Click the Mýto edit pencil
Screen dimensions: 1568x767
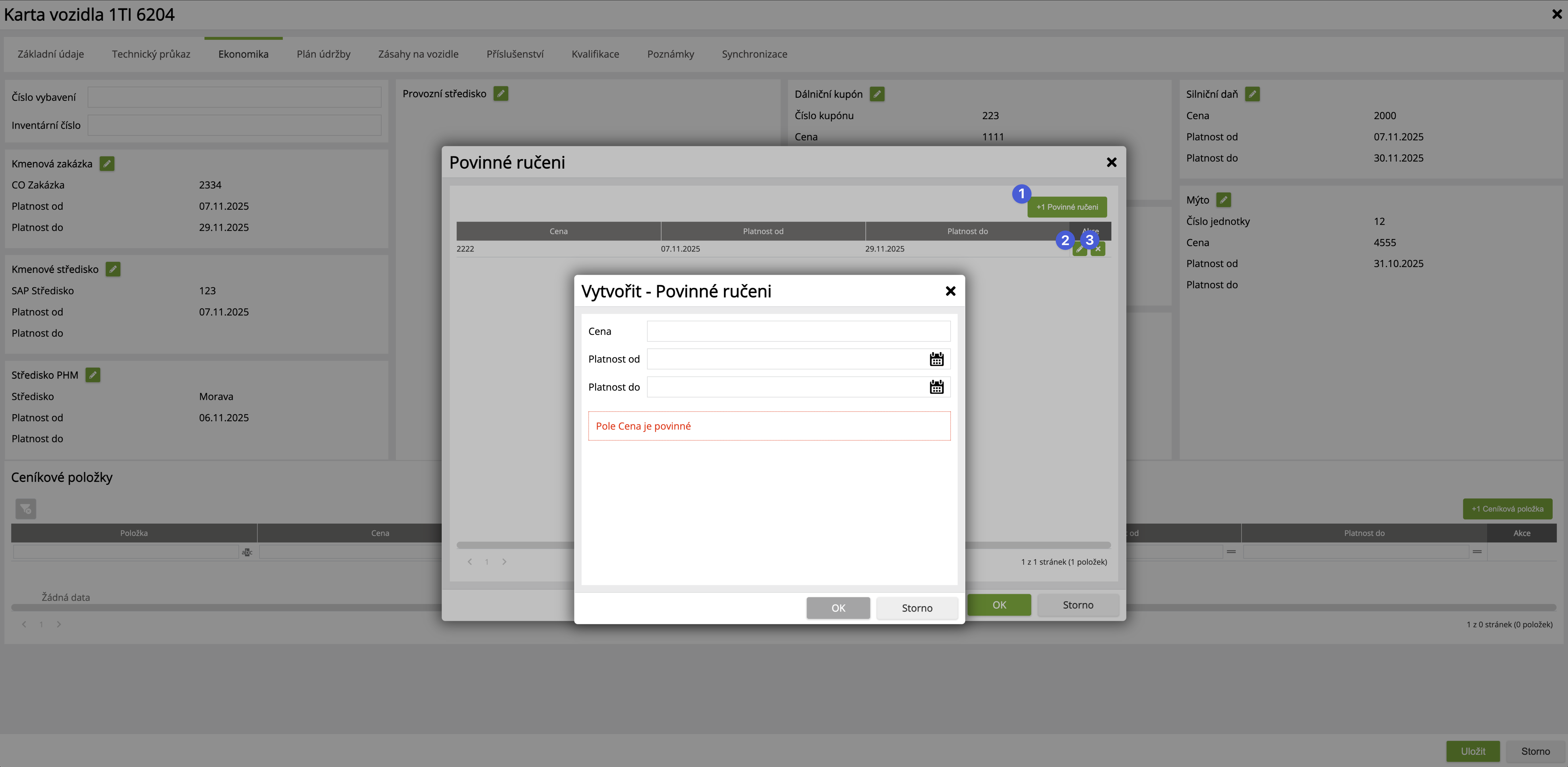pos(1224,200)
